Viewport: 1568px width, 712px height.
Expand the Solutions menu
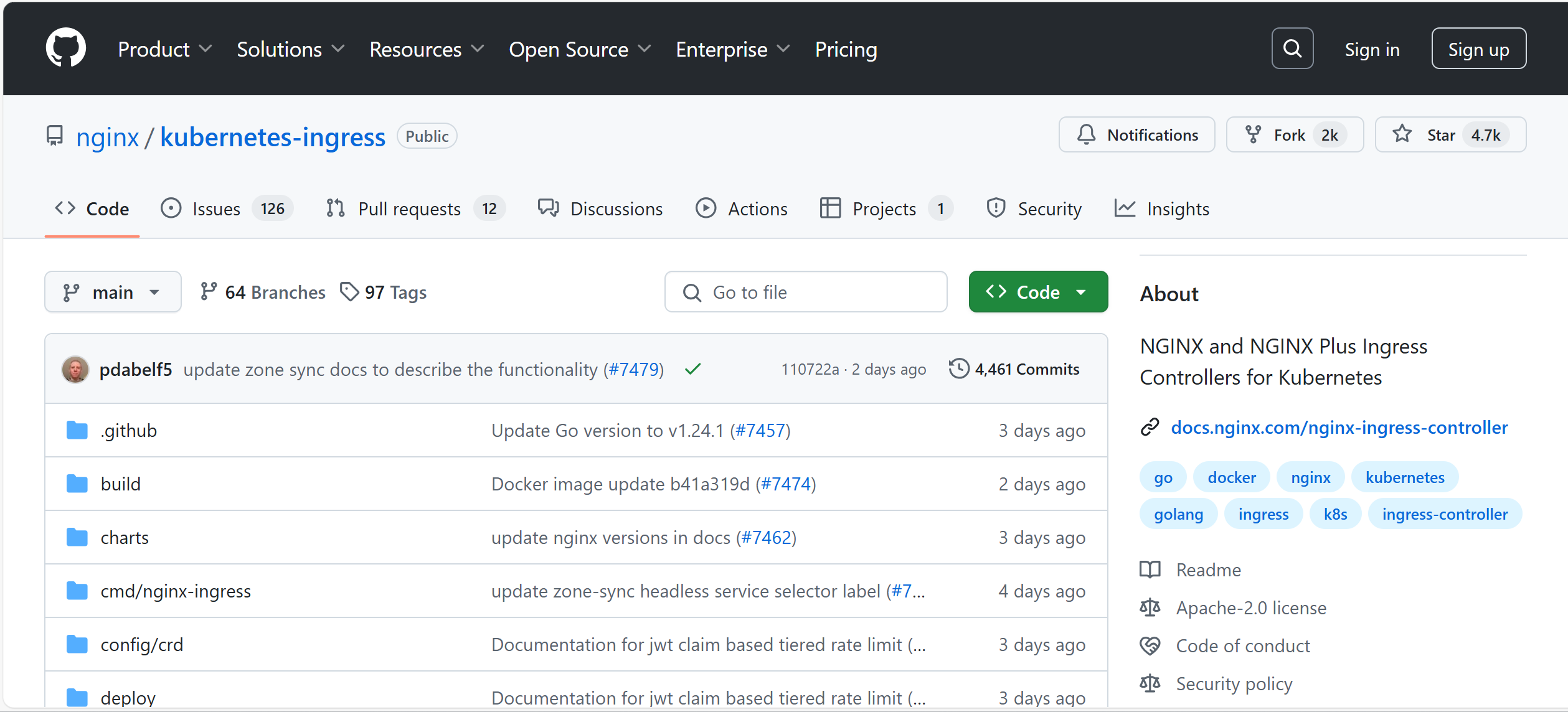(291, 49)
